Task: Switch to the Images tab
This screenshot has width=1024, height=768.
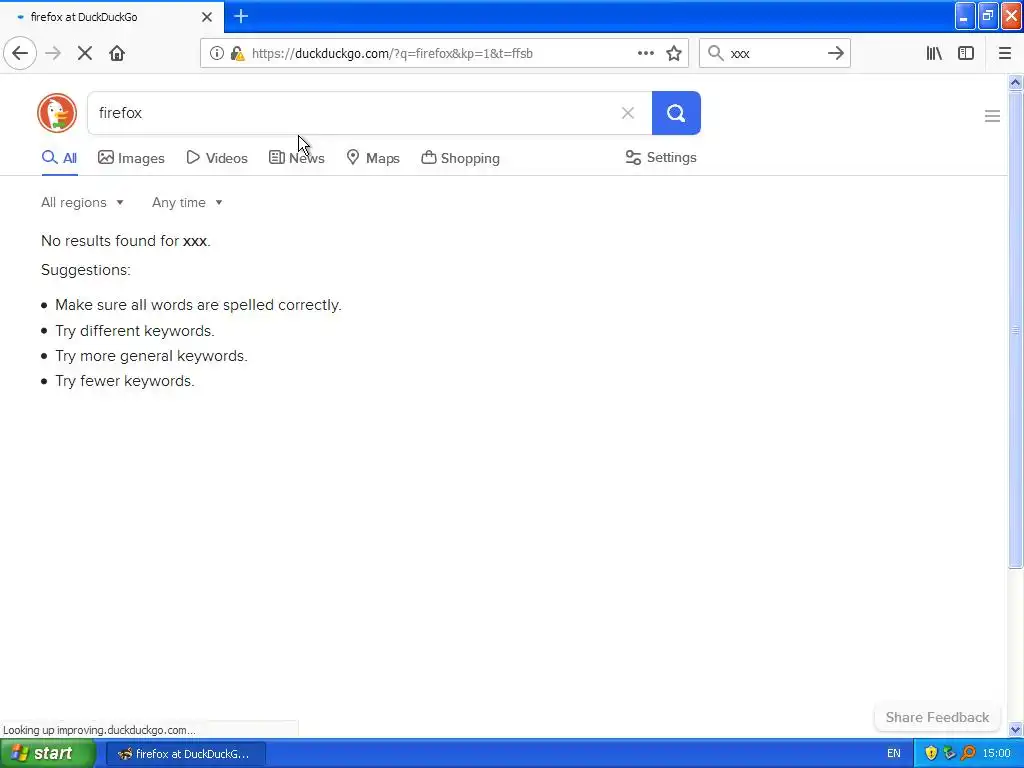Action: [131, 158]
